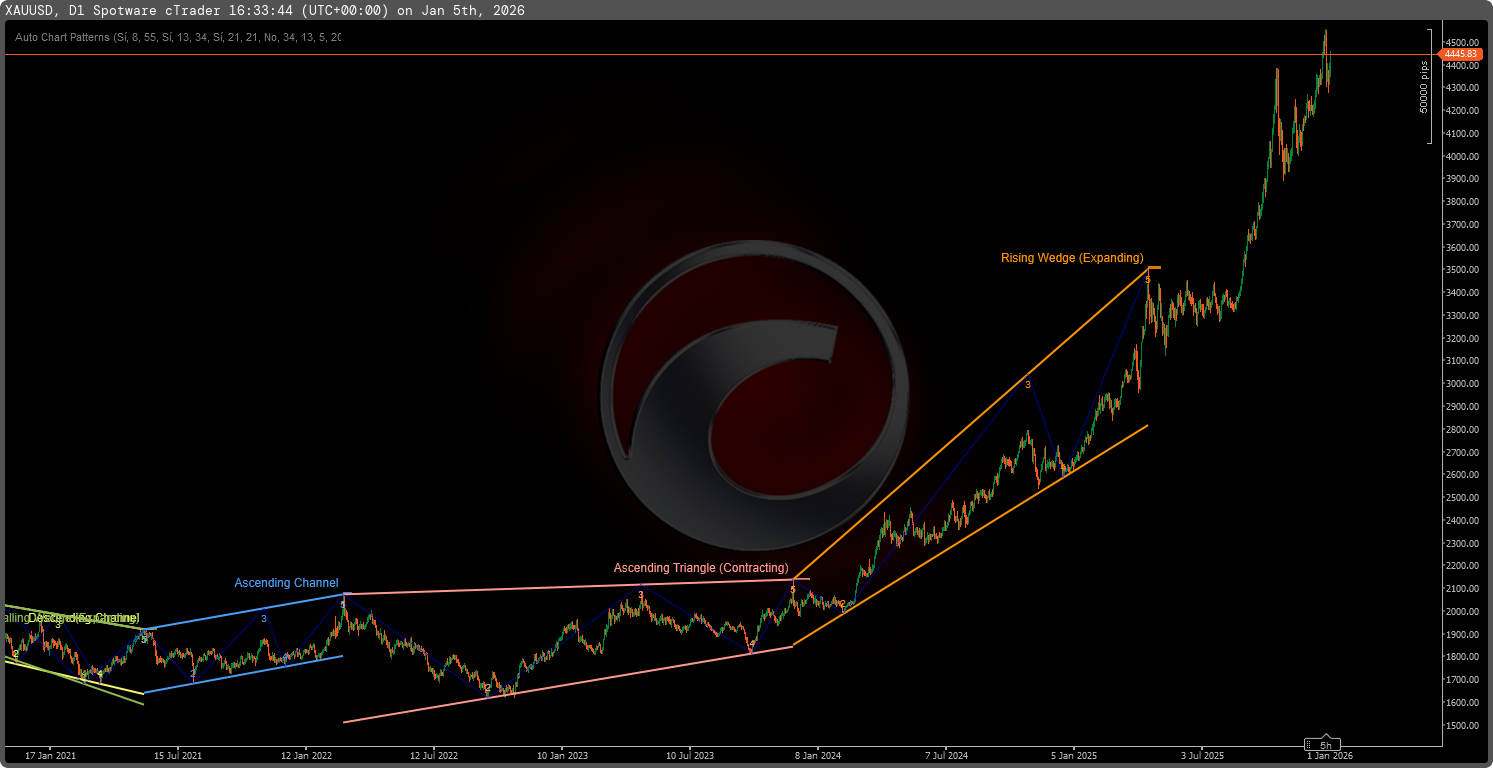Screen dimensions: 1493x768
Task: Click the cTrader logo watermark
Action: [755, 395]
